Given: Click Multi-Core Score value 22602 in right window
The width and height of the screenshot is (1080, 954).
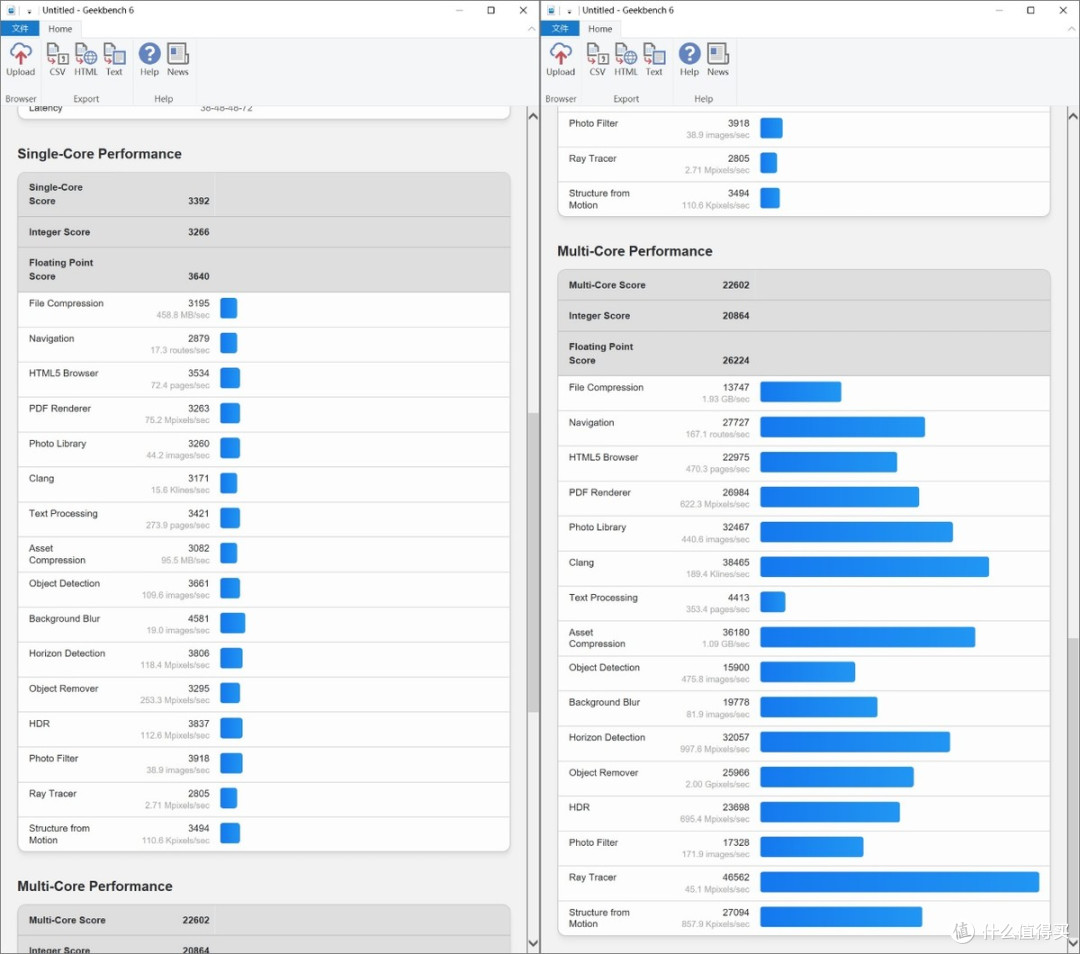Looking at the screenshot, I should (736, 285).
